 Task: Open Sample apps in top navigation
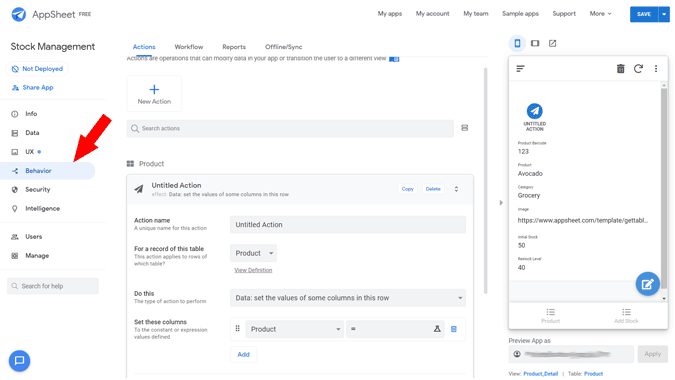click(x=520, y=14)
